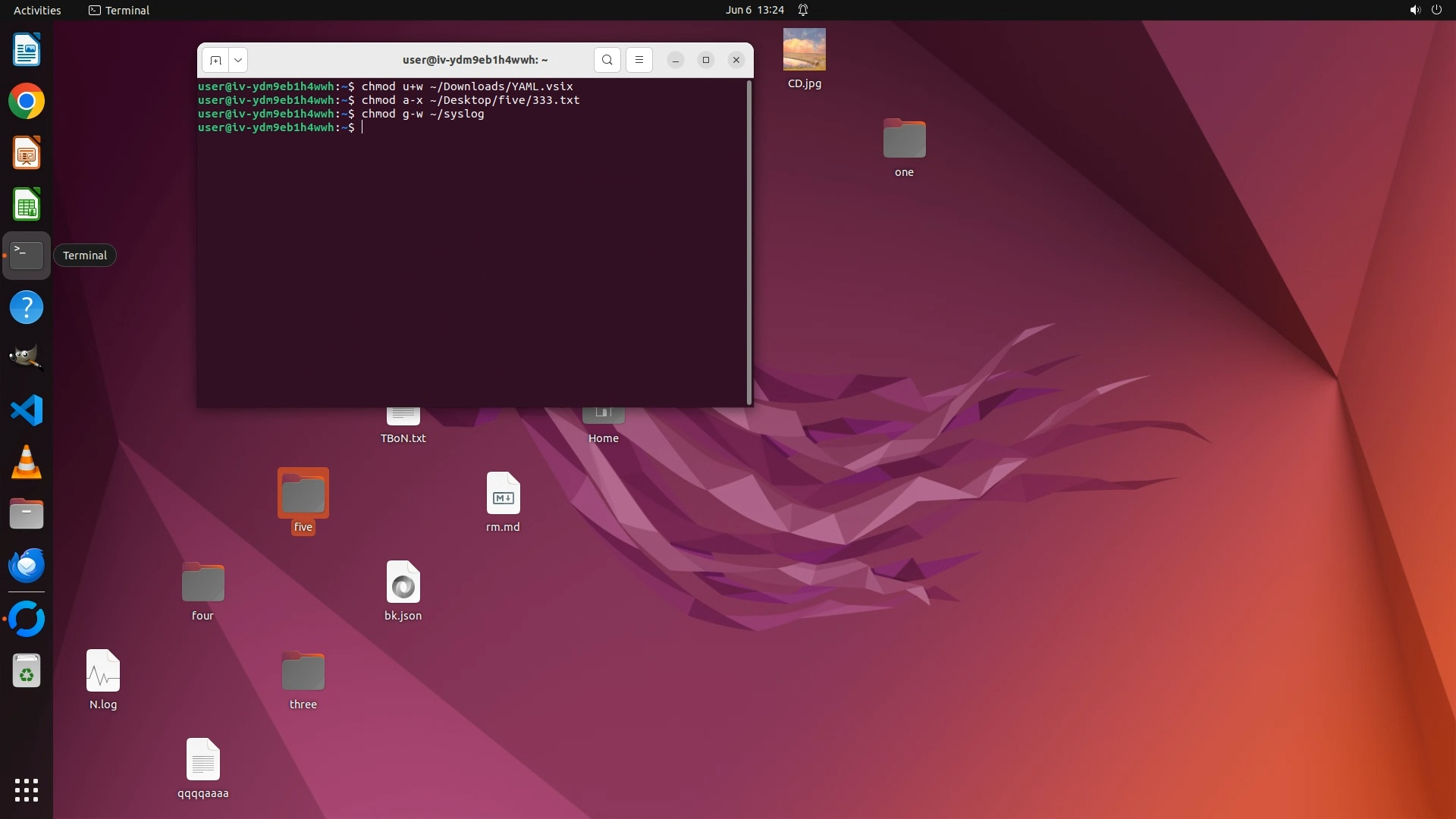Open the system volume and power menu

click(1425, 10)
